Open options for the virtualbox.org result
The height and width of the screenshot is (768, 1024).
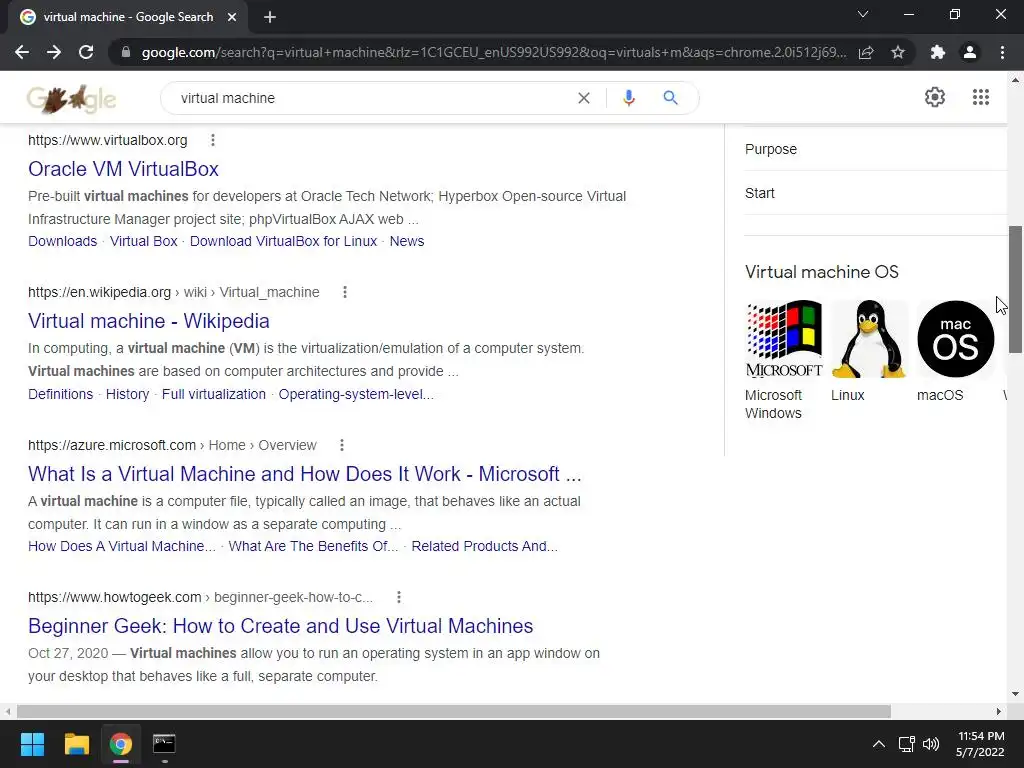click(x=213, y=140)
